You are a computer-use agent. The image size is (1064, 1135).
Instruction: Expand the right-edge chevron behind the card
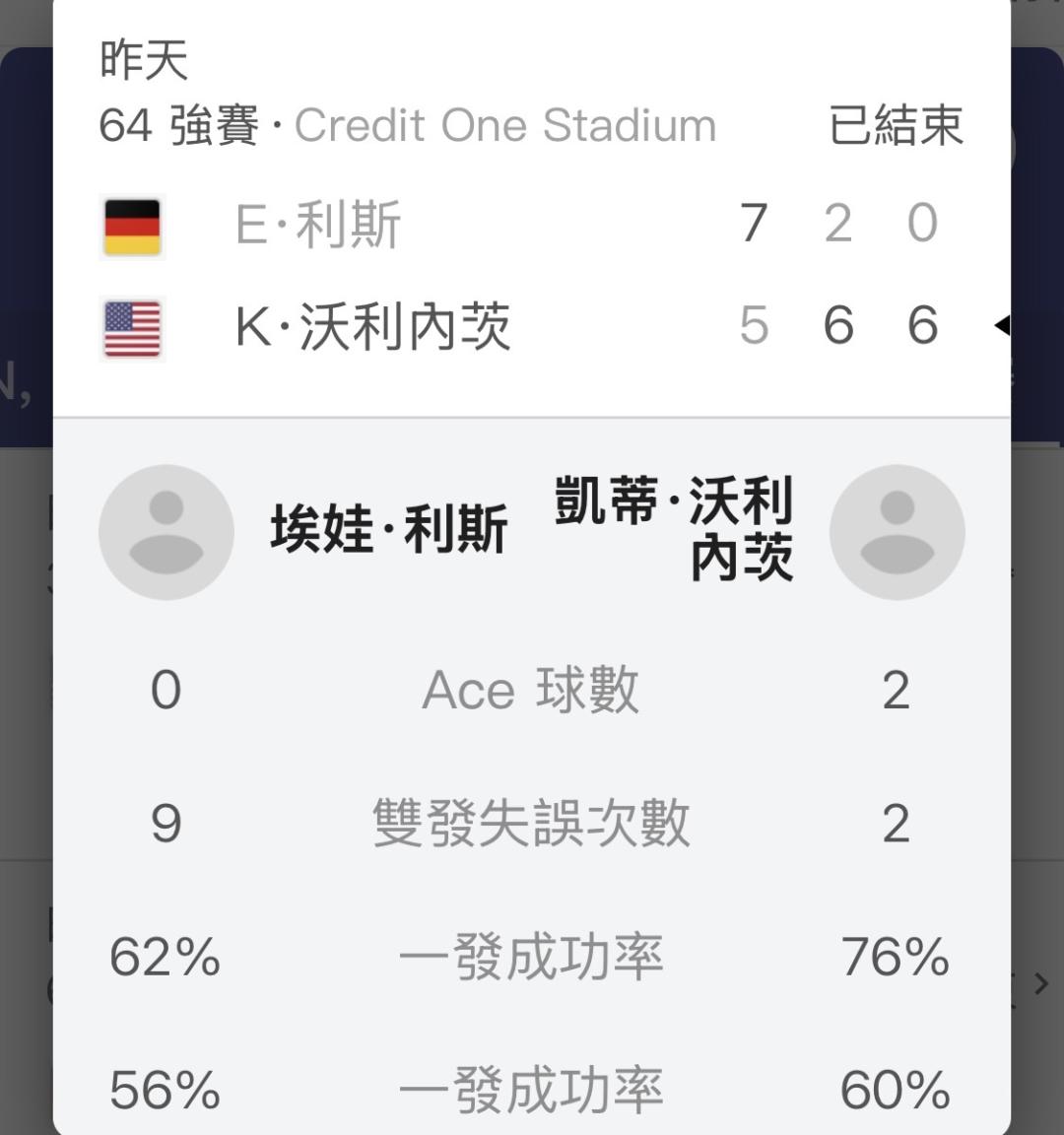pos(1040,982)
